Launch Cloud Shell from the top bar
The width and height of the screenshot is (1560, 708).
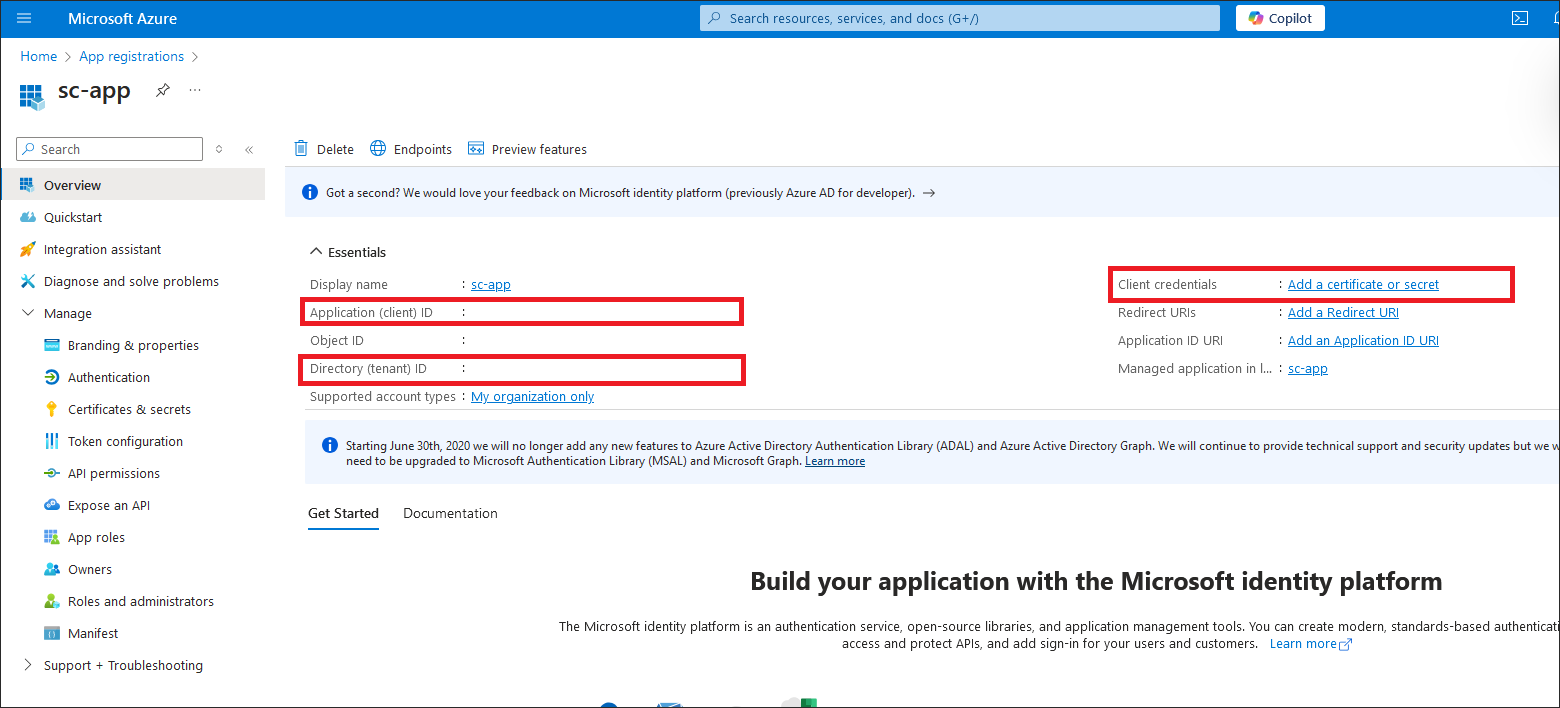click(1519, 18)
